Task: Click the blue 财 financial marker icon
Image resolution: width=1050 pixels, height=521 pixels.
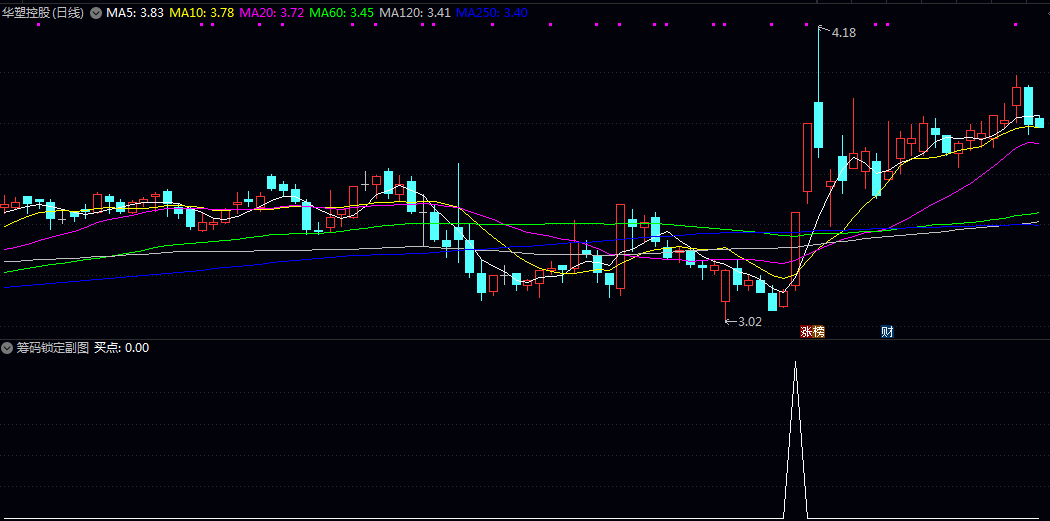Action: pyautogui.click(x=887, y=332)
